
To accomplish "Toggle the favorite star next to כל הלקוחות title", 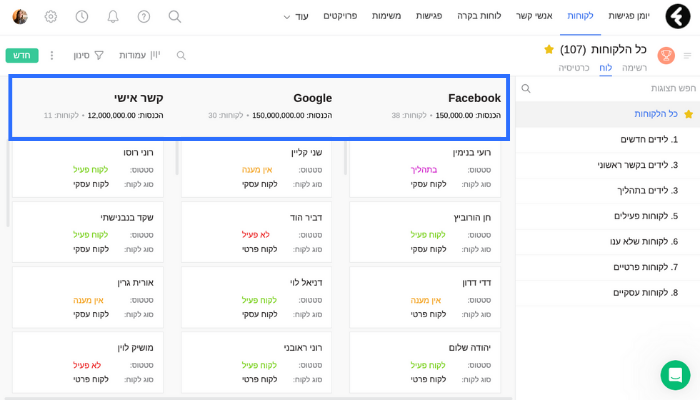I will tap(549, 49).
